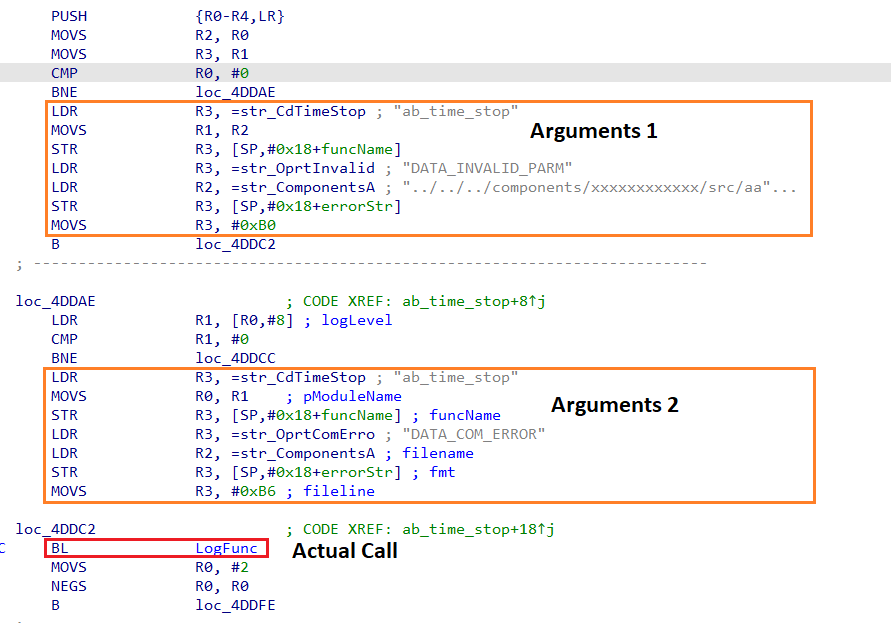Click the #0xB6 fileline immediate value
Viewport: 891px width, 623px height.
(253, 491)
